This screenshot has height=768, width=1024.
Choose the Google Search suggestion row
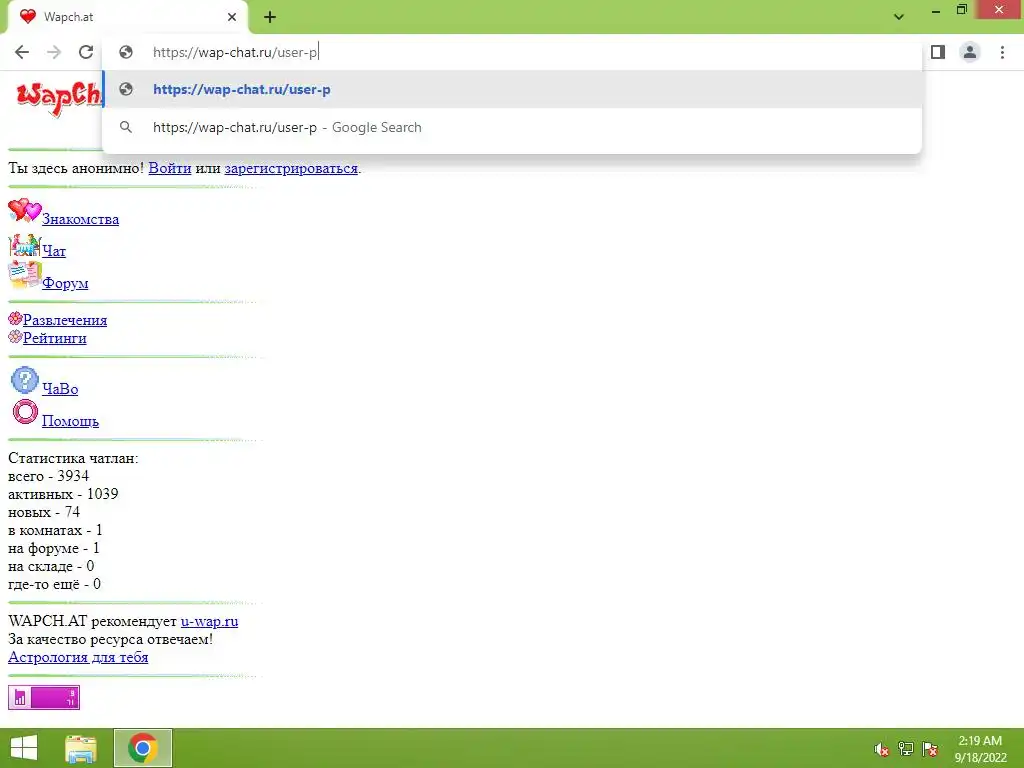click(512, 127)
